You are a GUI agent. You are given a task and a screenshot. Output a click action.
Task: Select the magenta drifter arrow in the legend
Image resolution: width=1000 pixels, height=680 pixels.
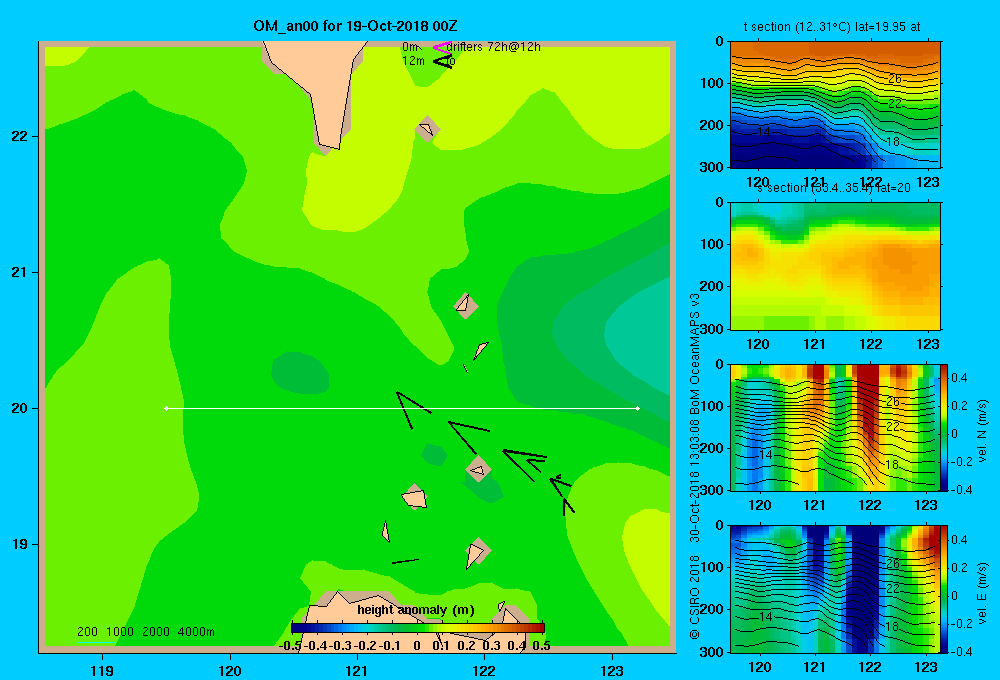442,47
